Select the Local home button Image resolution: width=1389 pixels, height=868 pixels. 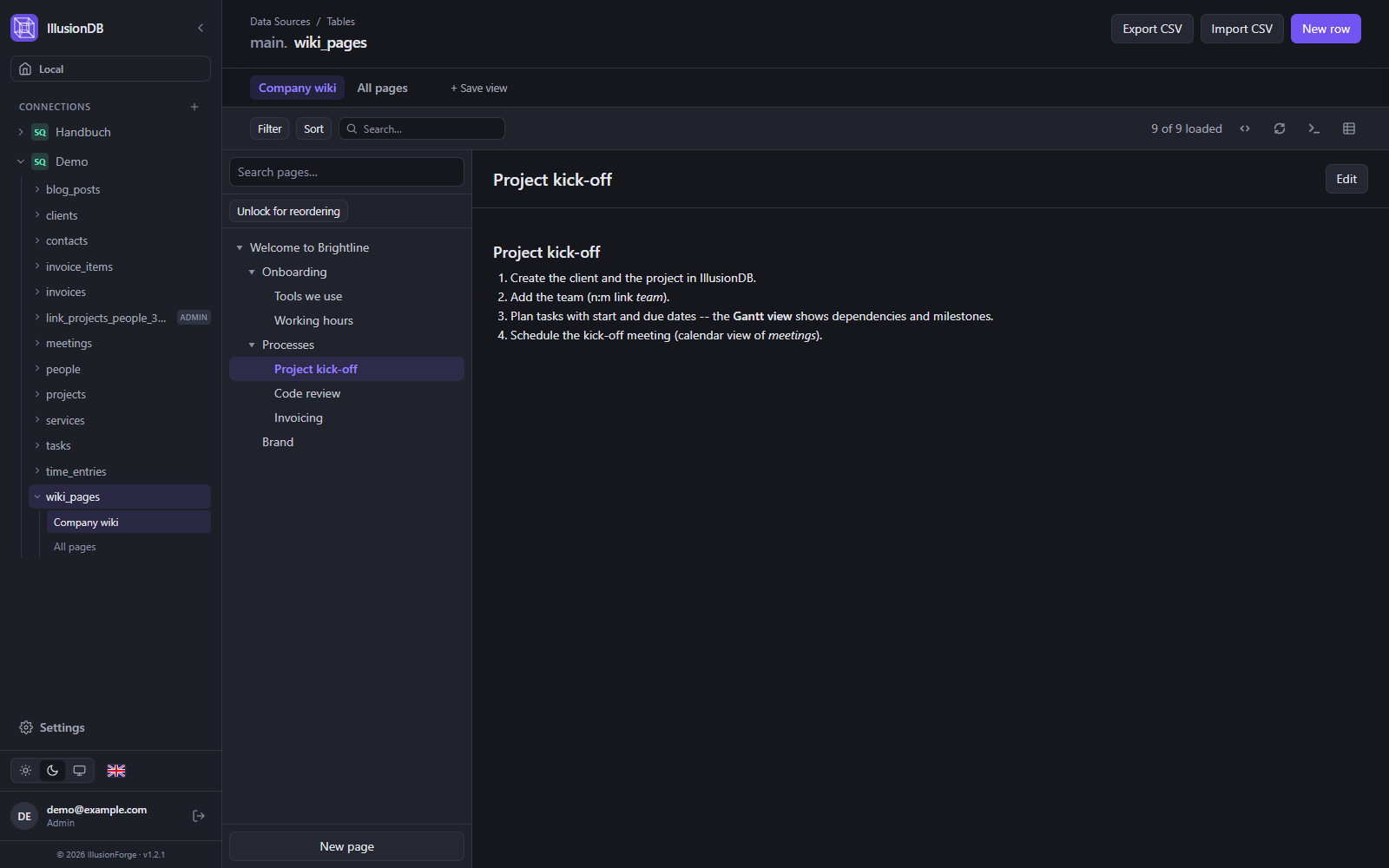[x=110, y=69]
